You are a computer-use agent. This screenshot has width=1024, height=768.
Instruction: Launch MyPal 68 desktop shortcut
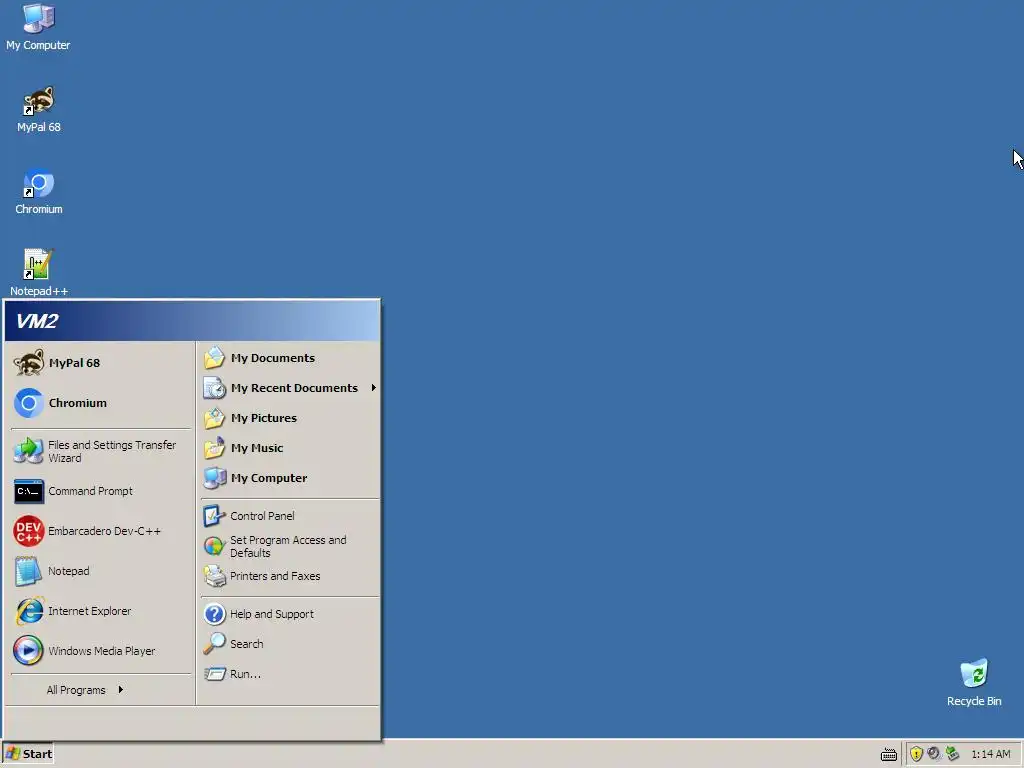39,110
